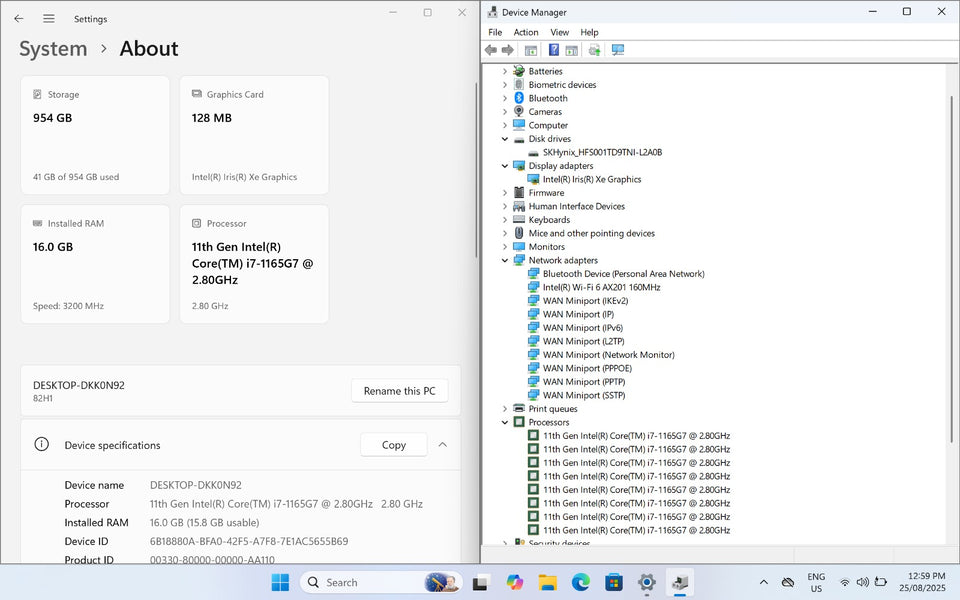This screenshot has height=600, width=960.
Task: Open the Processor info card
Action: click(x=254, y=264)
